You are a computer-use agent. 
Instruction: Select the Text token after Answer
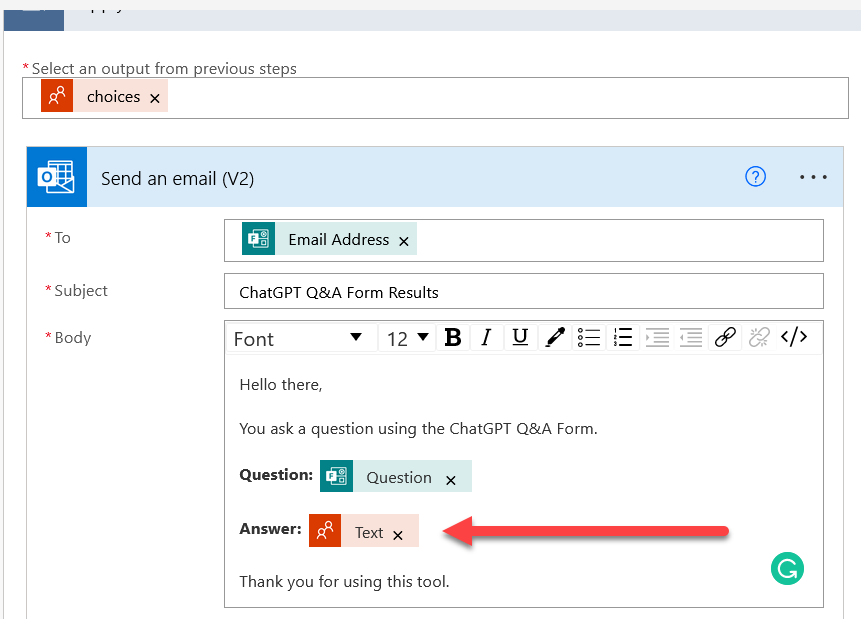[x=364, y=531]
